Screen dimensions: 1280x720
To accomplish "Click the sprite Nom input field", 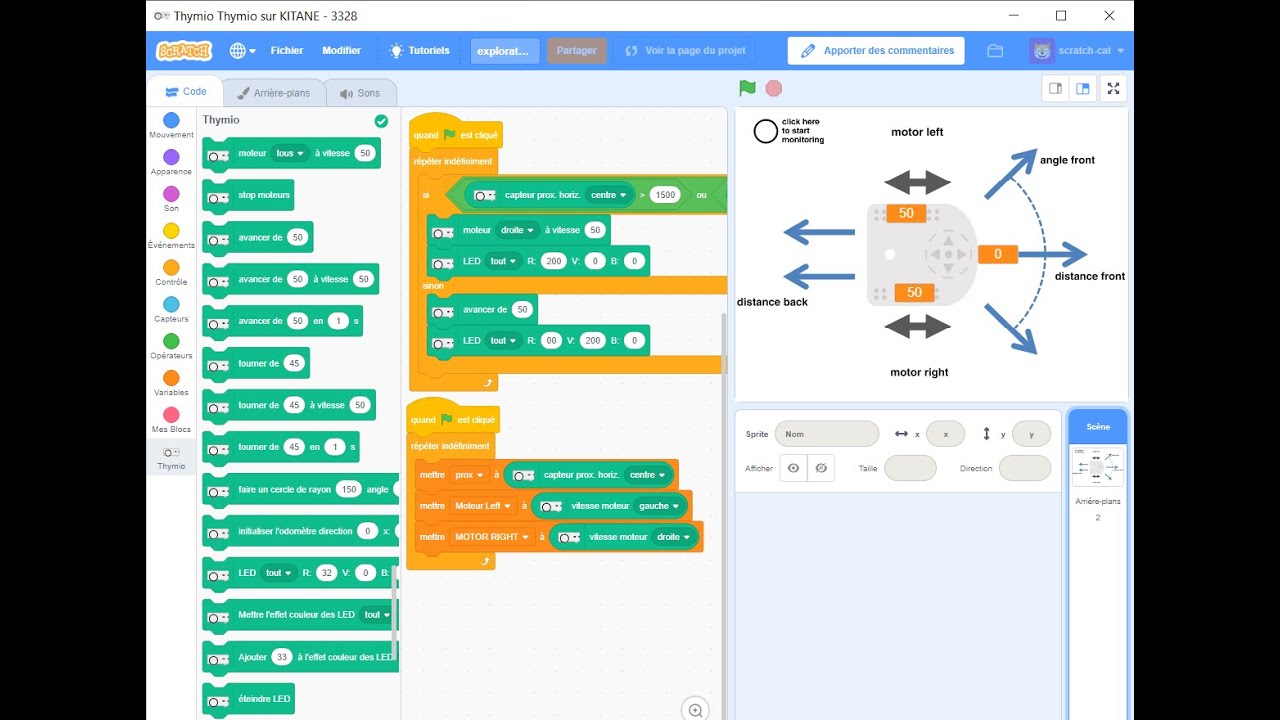I will coord(826,434).
